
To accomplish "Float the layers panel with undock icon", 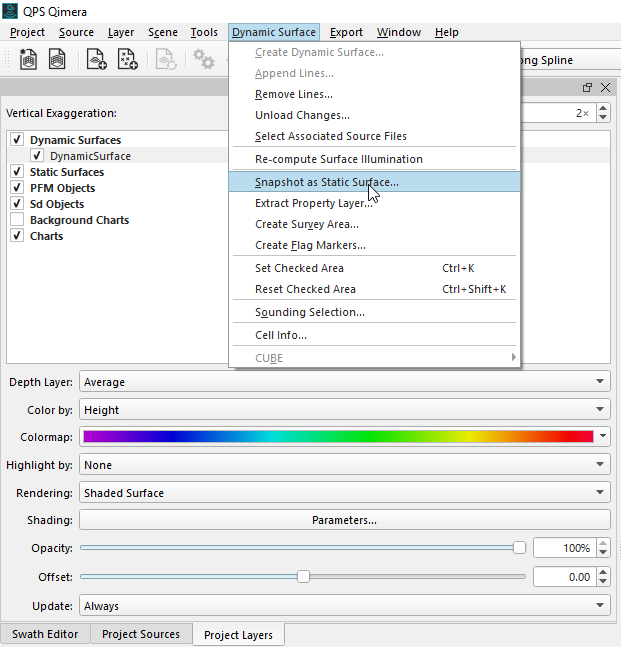I will point(587,88).
